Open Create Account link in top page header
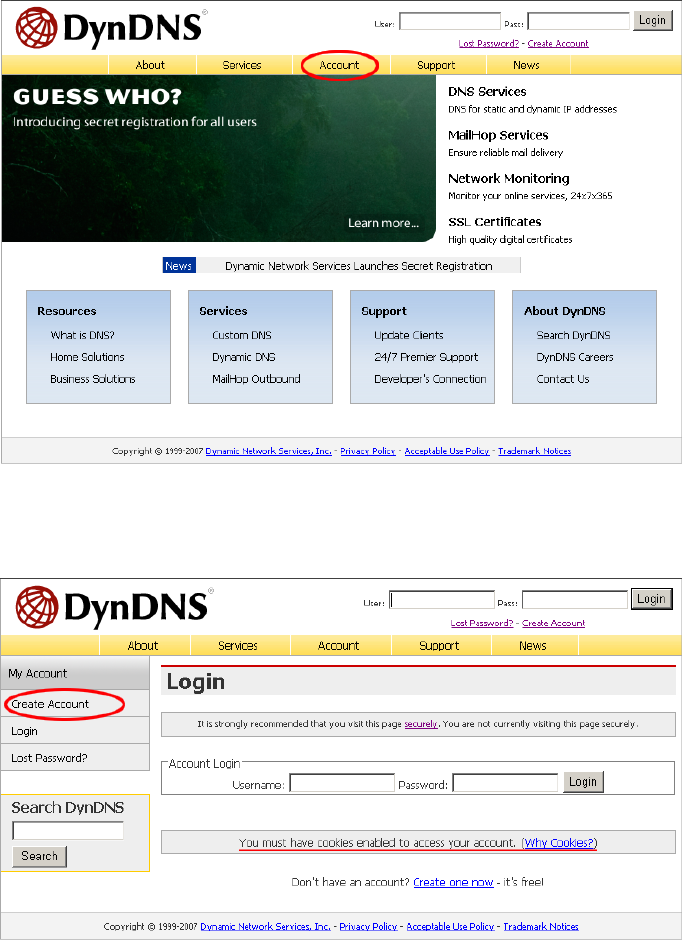Viewport: 682px width, 940px height. point(558,43)
